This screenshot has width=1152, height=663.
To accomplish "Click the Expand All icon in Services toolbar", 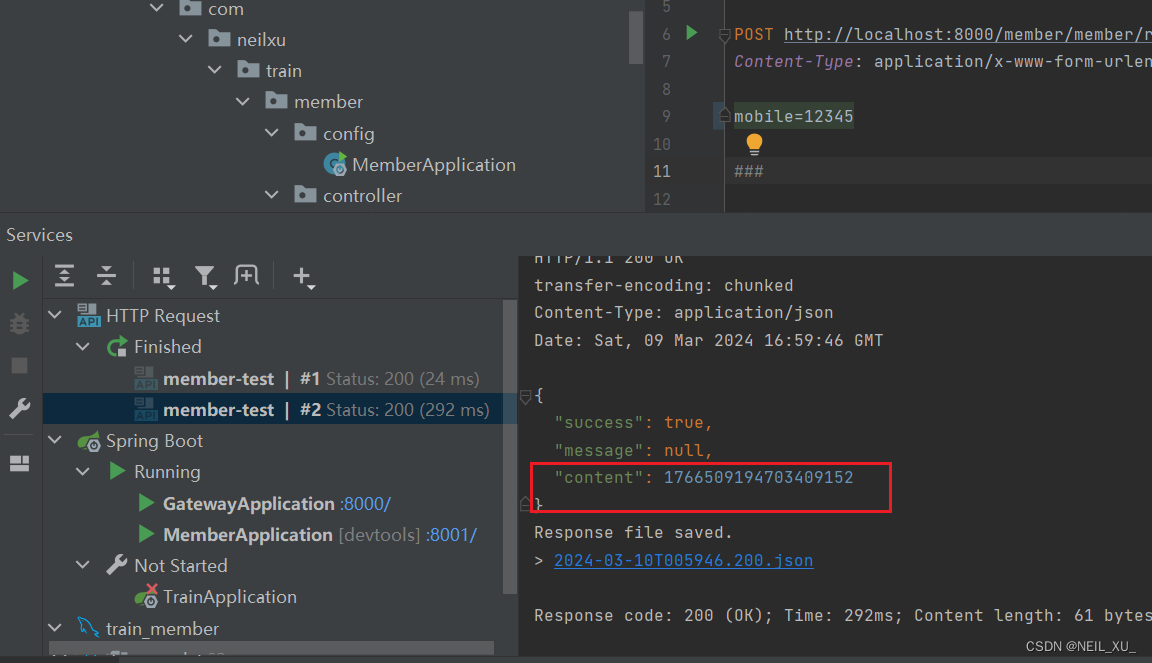I will click(64, 276).
